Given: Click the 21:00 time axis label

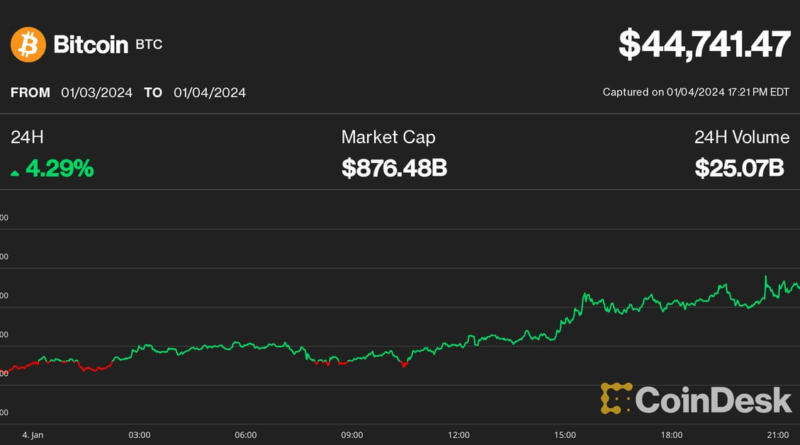Looking at the screenshot, I should (x=779, y=435).
